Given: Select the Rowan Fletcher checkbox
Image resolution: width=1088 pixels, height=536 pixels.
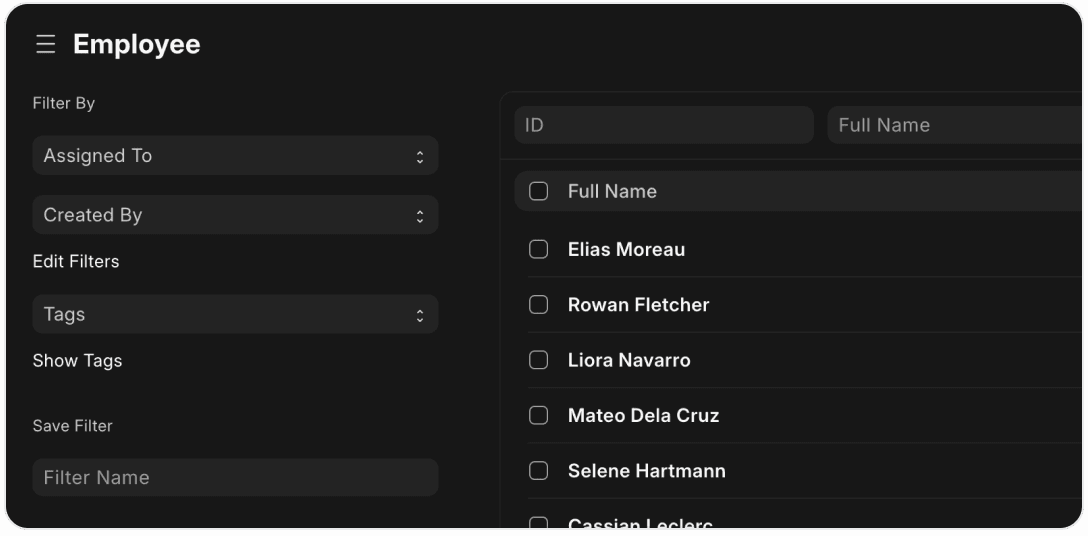Looking at the screenshot, I should [539, 304].
